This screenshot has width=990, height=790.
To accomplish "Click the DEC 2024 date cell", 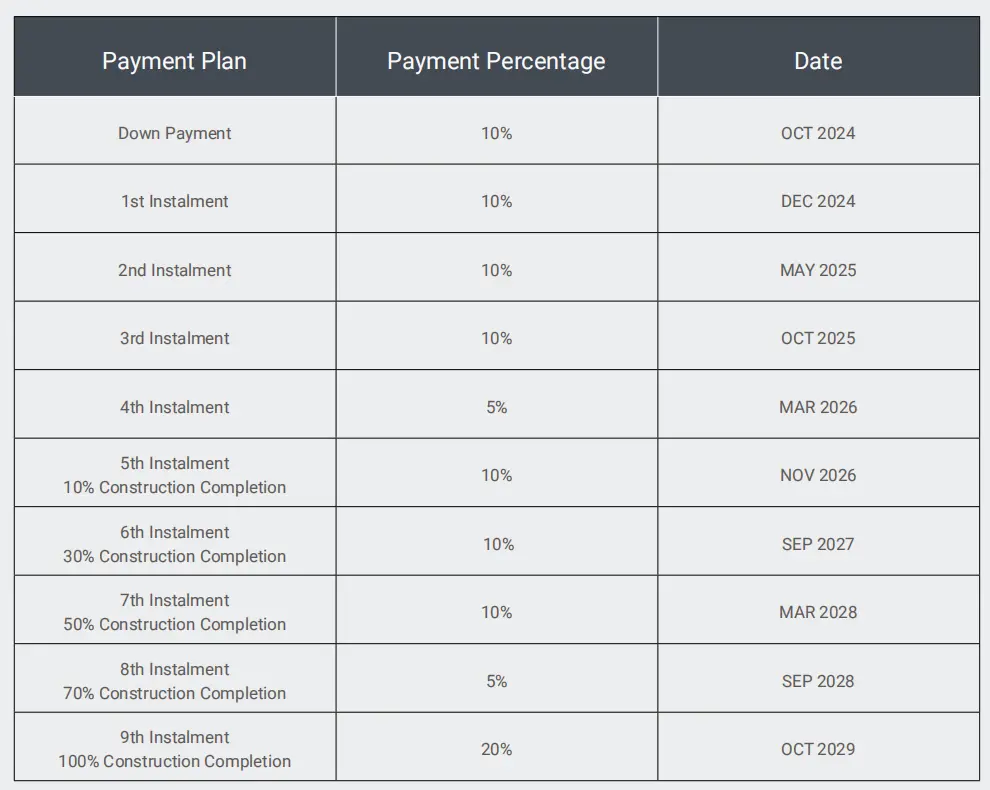I will (819, 199).
